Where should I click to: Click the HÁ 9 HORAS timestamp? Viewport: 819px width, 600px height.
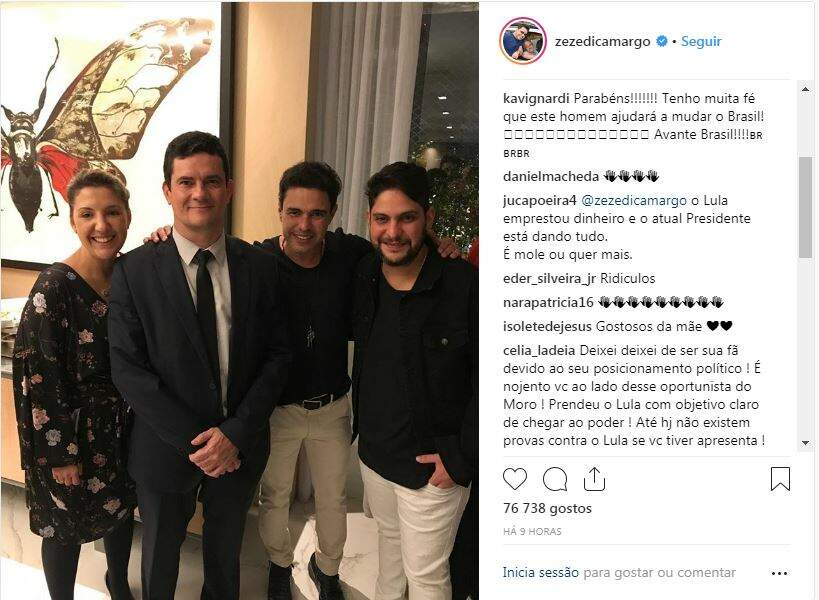(x=532, y=532)
